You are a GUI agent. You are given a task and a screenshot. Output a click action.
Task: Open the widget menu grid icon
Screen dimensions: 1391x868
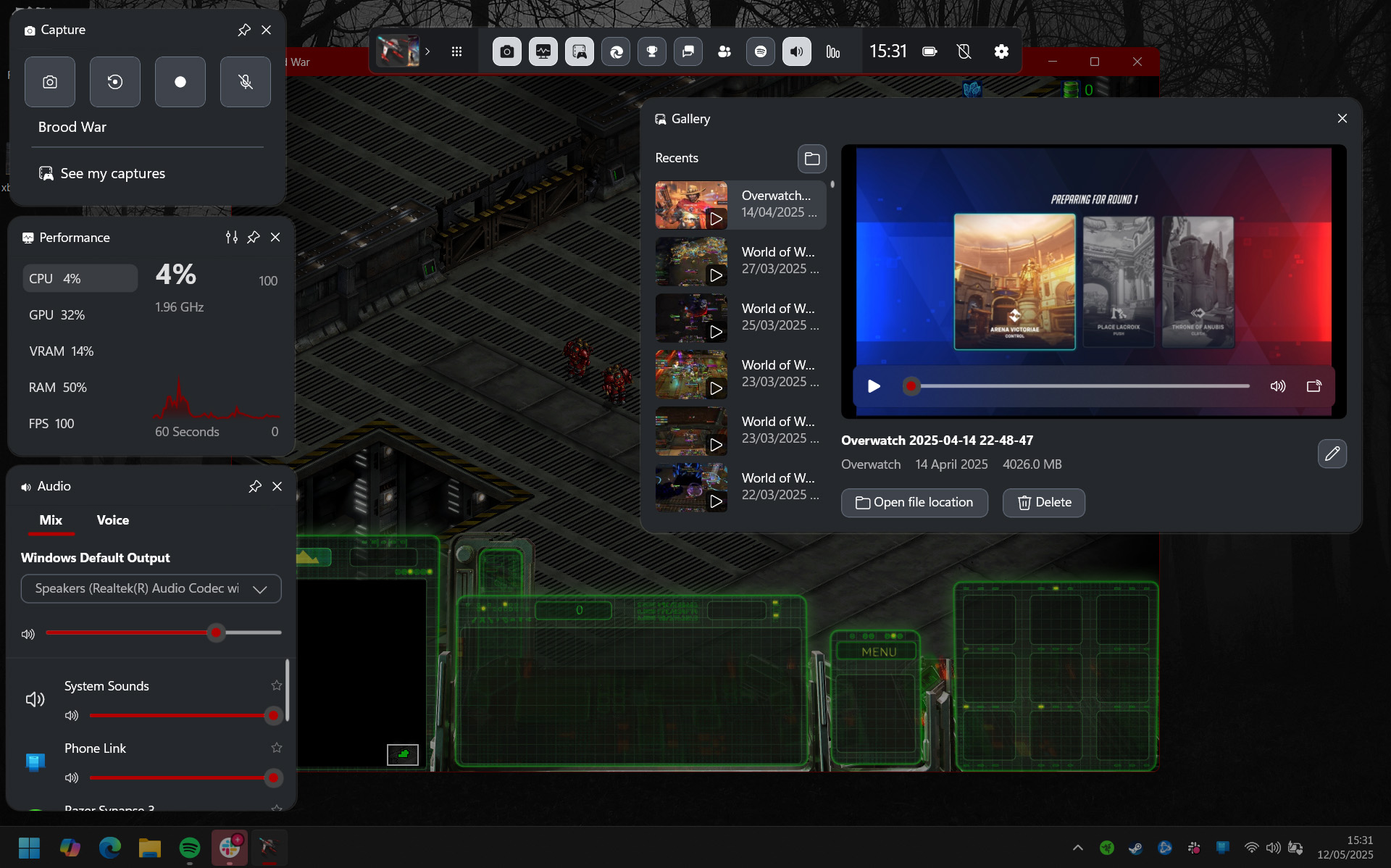click(x=456, y=51)
